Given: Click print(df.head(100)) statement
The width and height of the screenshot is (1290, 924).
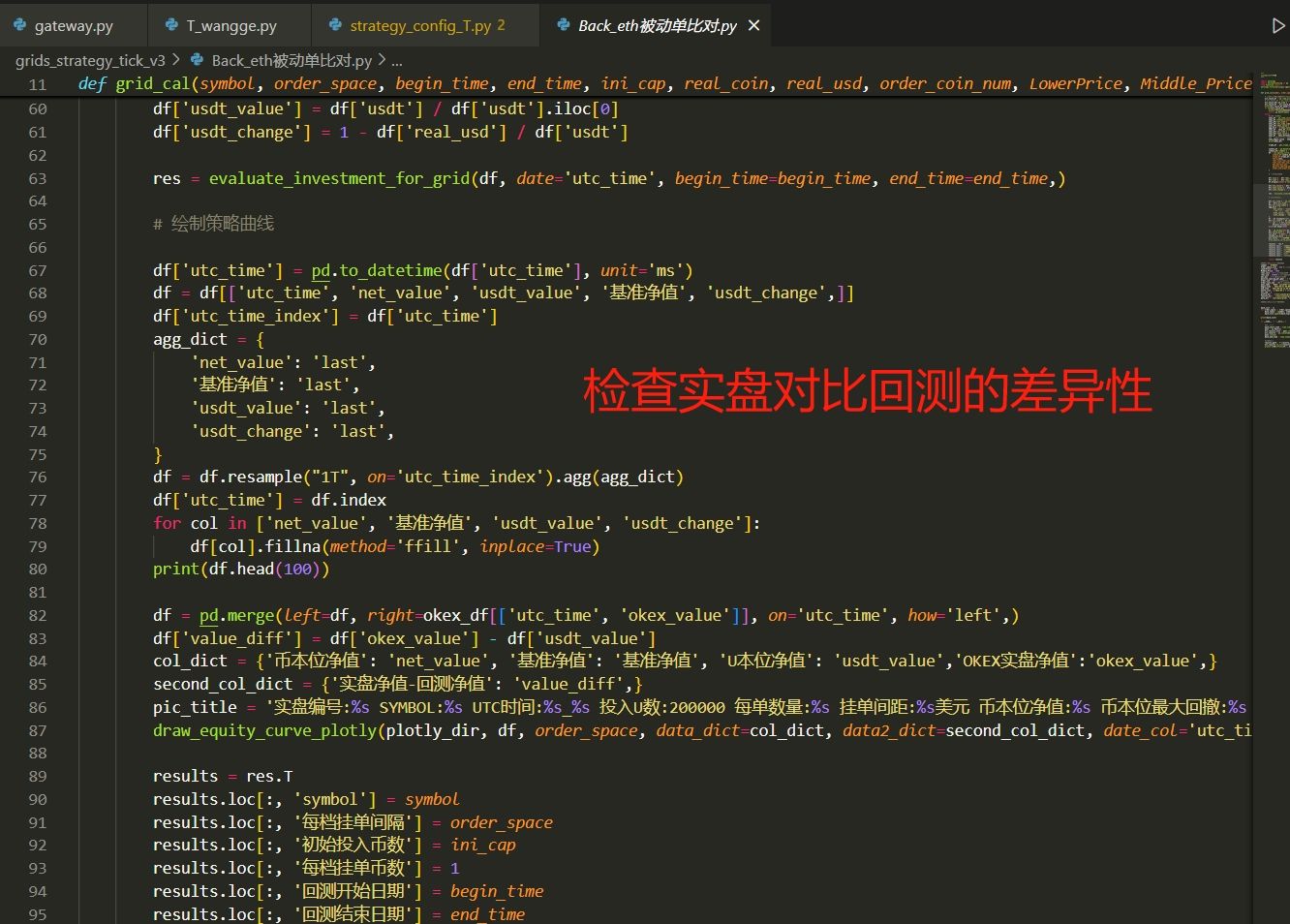Looking at the screenshot, I should tap(241, 570).
